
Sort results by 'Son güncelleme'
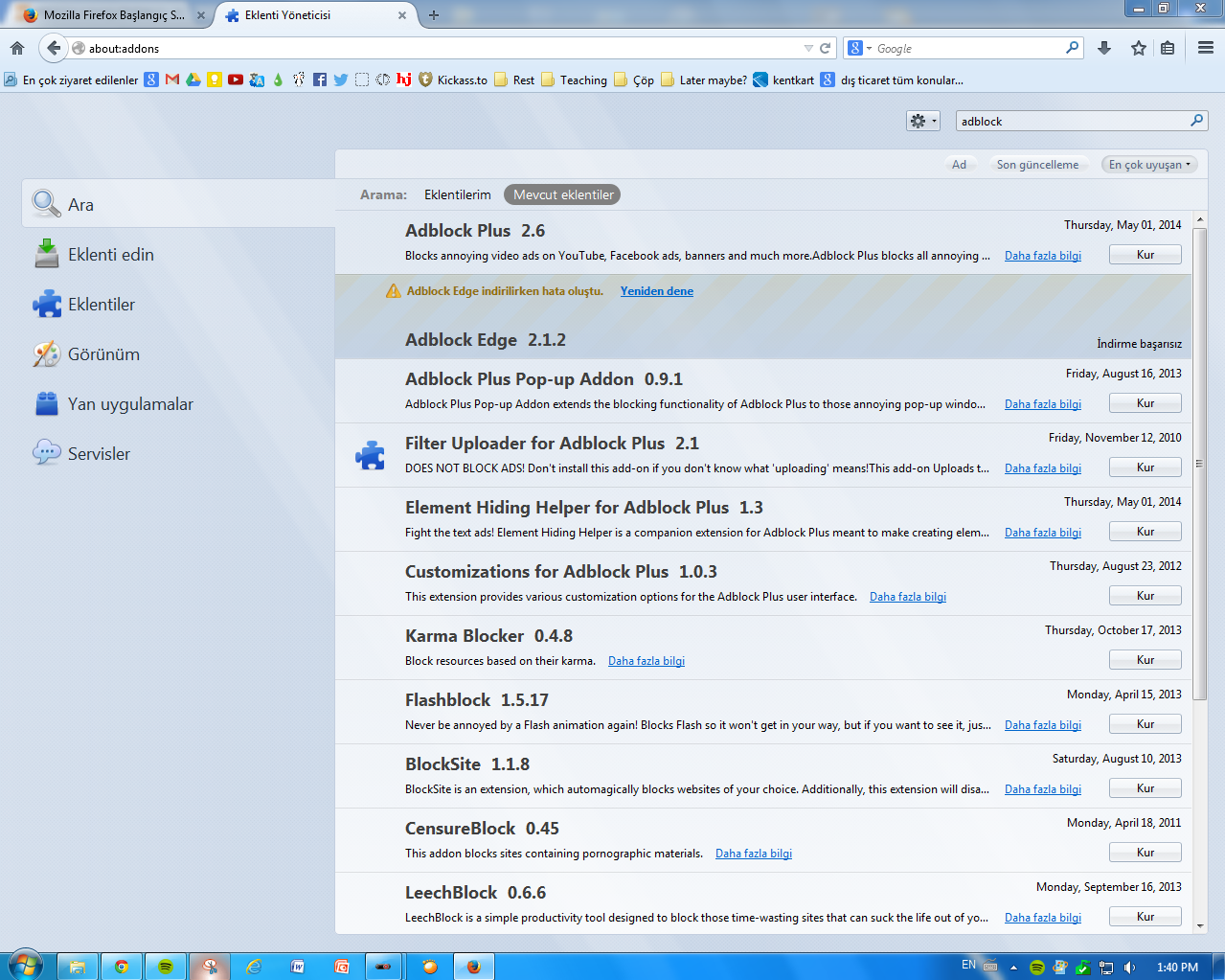click(x=1037, y=165)
